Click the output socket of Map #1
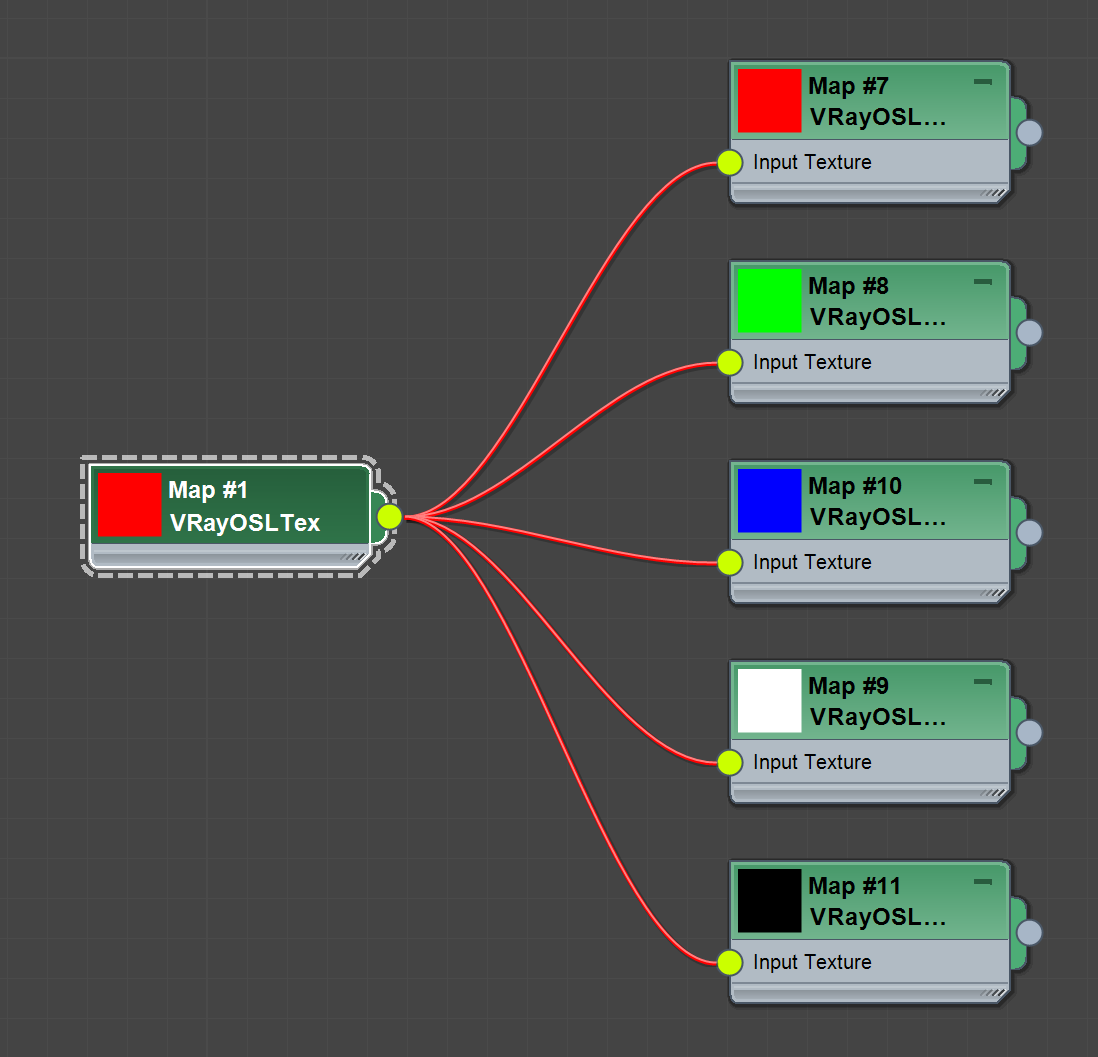1098x1057 pixels. coord(389,516)
